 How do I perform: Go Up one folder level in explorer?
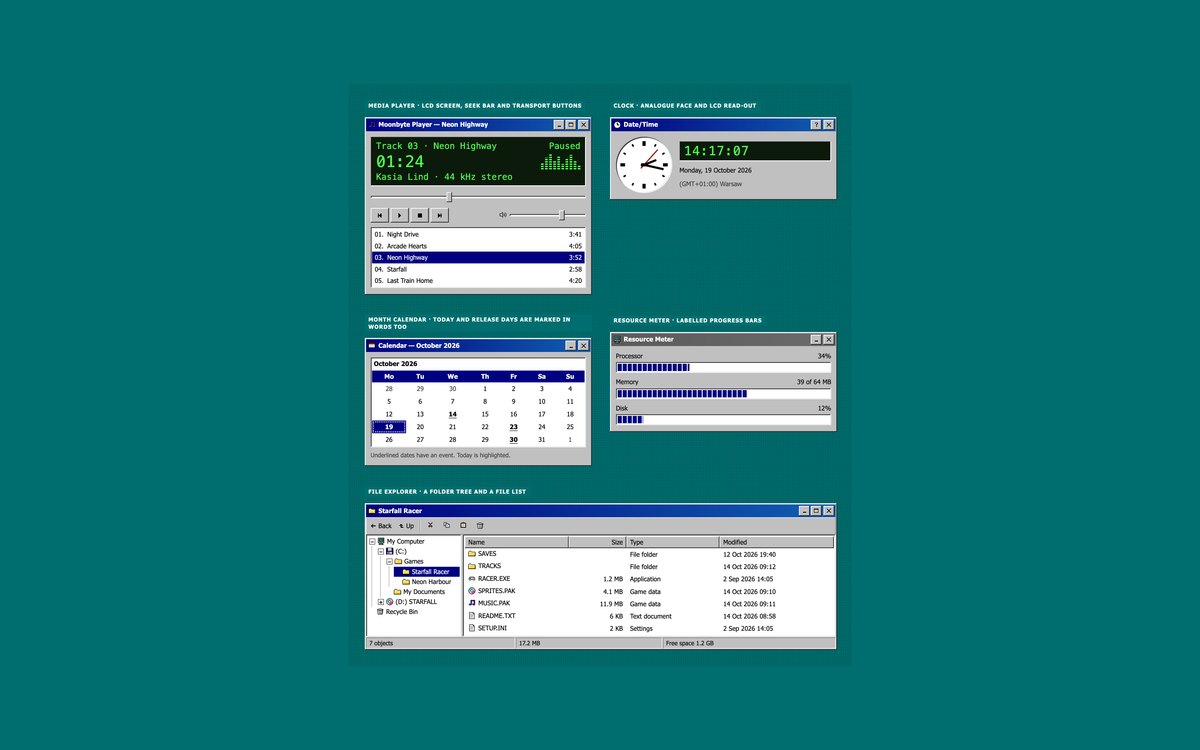click(406, 525)
